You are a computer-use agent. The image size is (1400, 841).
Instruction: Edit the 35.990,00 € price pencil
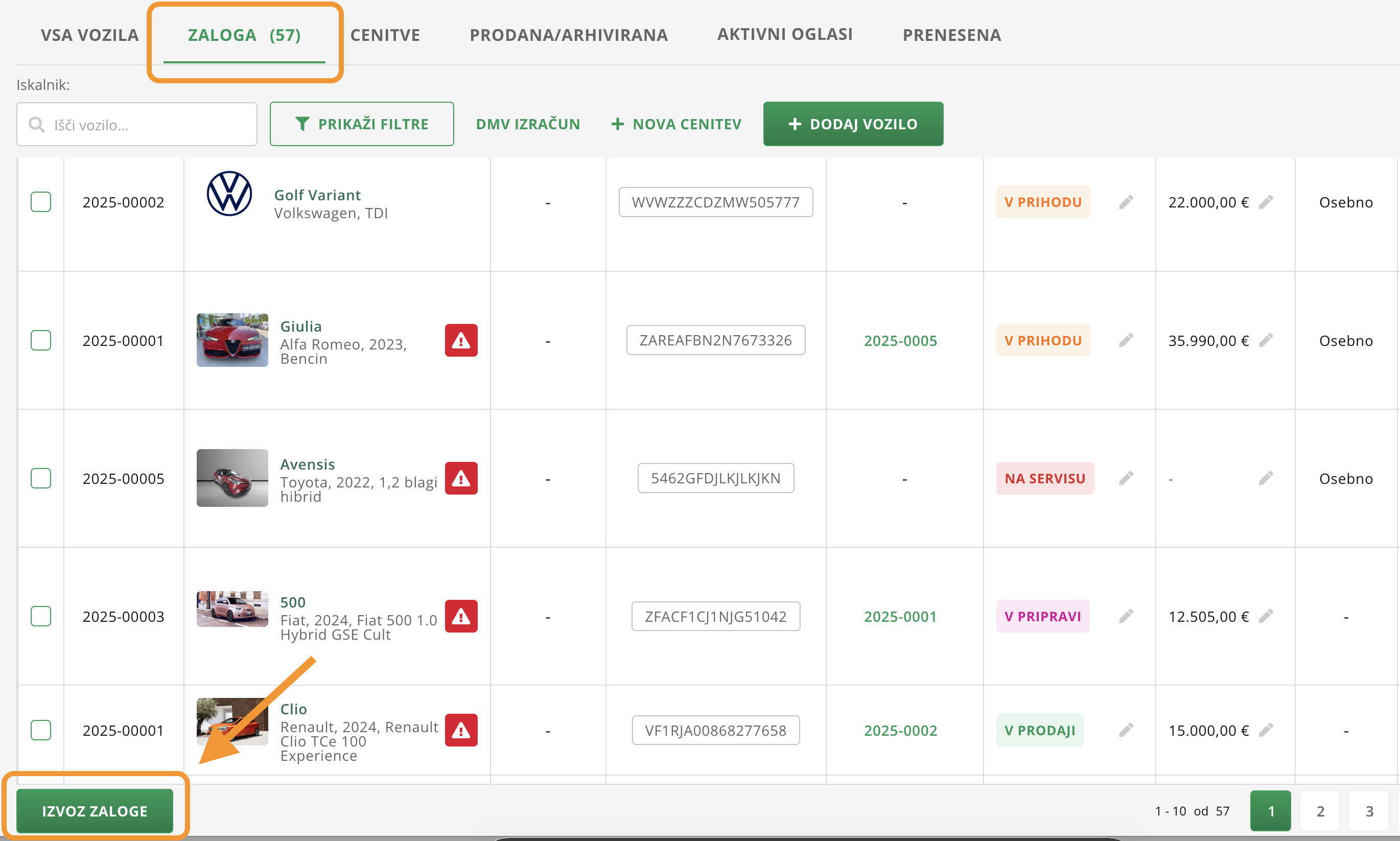(x=1266, y=341)
